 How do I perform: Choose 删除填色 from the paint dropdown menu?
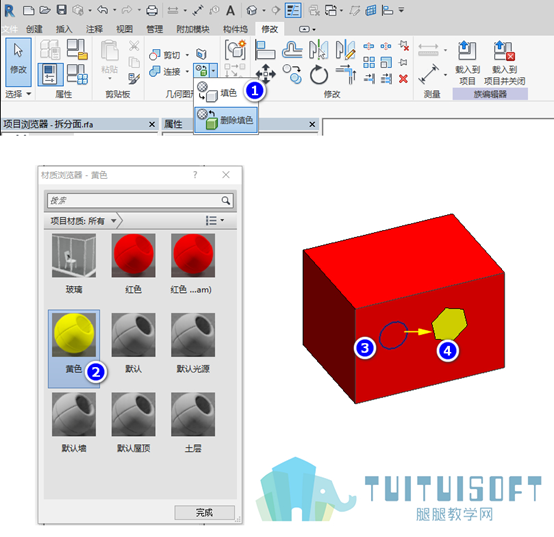click(226, 120)
